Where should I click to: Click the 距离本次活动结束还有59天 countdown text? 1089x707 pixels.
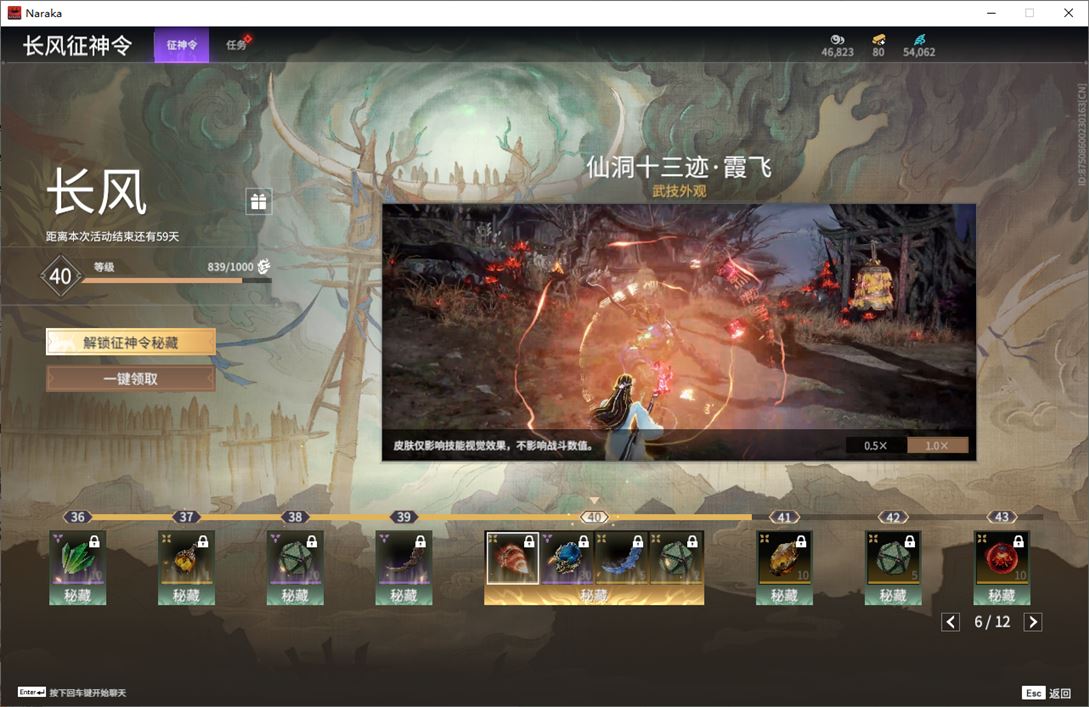[x=113, y=236]
